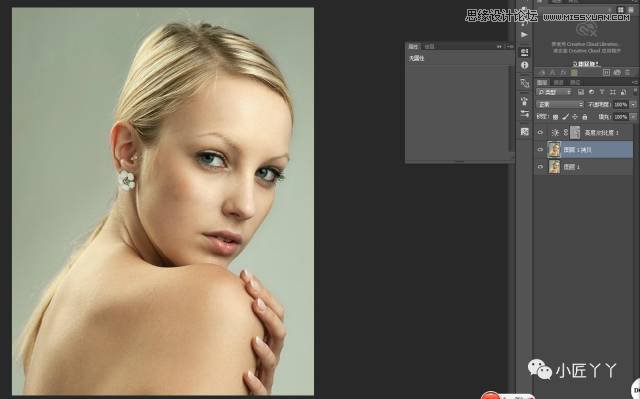Image resolution: width=640 pixels, height=399 pixels.
Task: Click the fill 100% value field
Action: pos(621,117)
